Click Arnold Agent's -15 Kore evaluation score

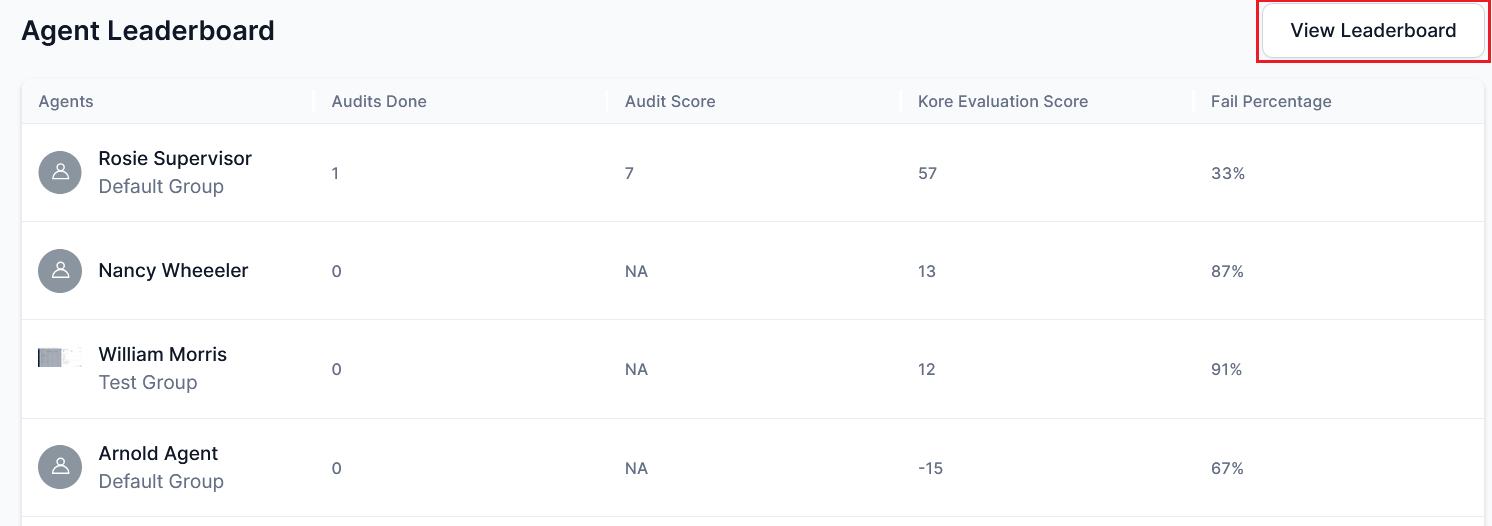coord(930,468)
